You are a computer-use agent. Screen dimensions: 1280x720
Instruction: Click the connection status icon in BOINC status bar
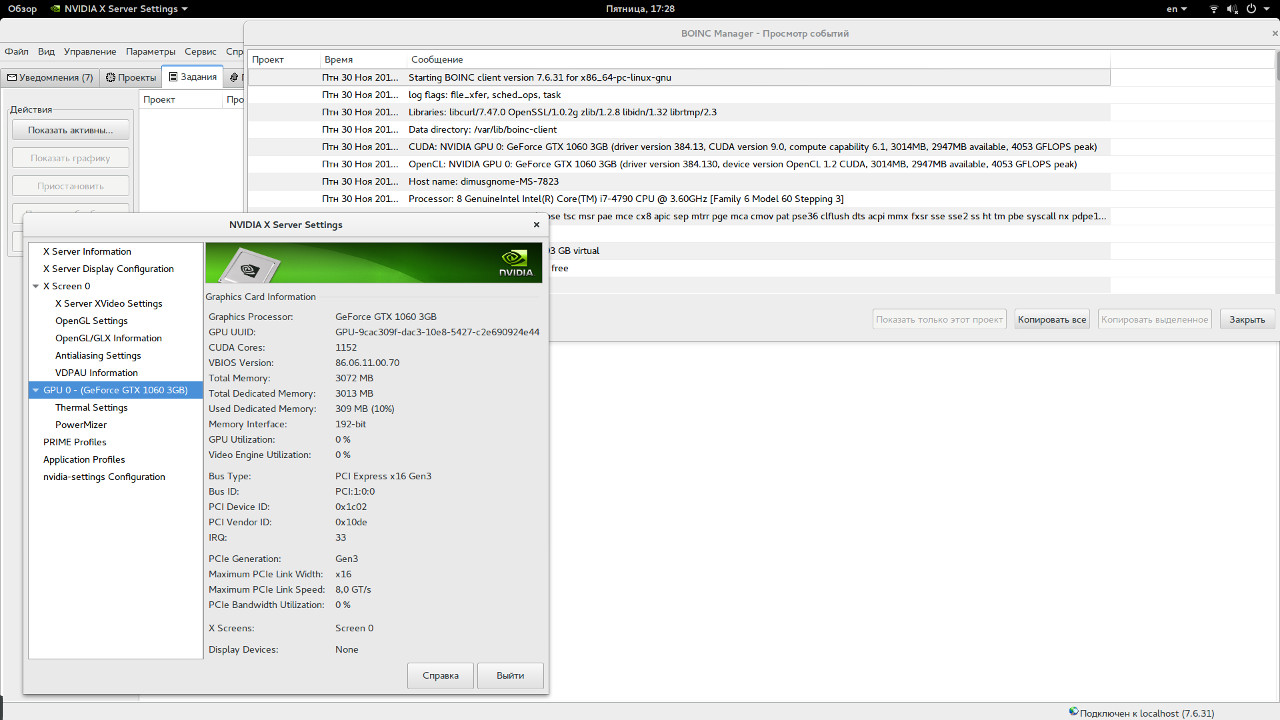[x=1074, y=712]
